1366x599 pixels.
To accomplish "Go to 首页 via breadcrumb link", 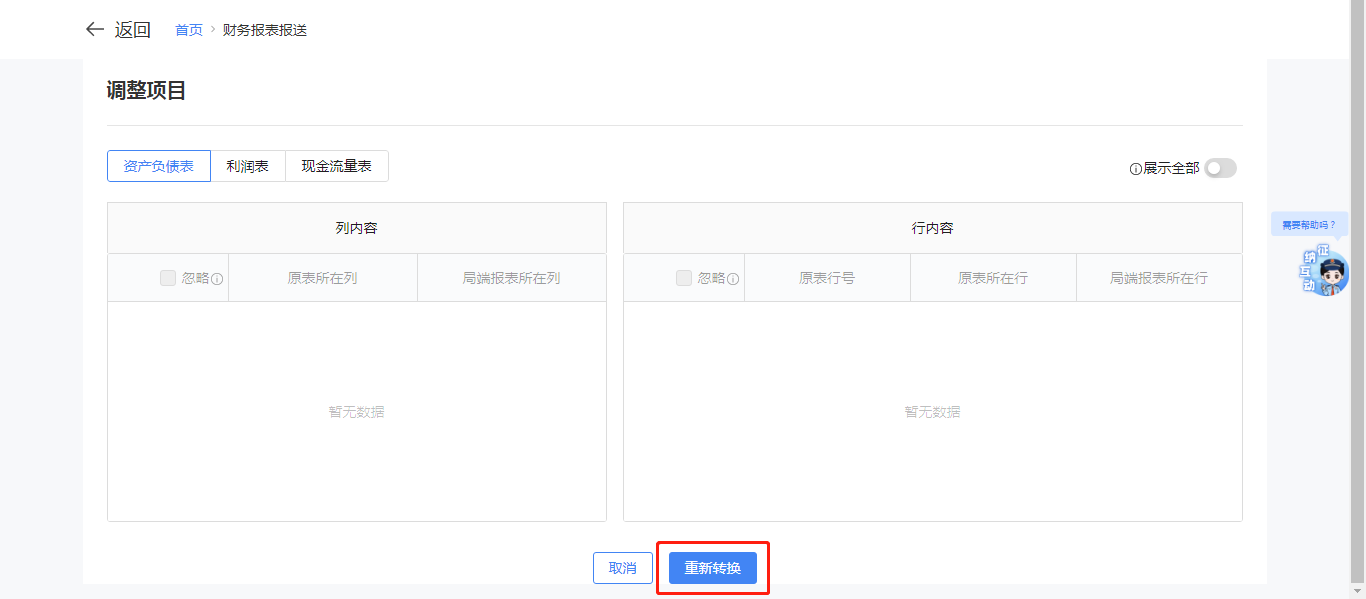I will 189,30.
